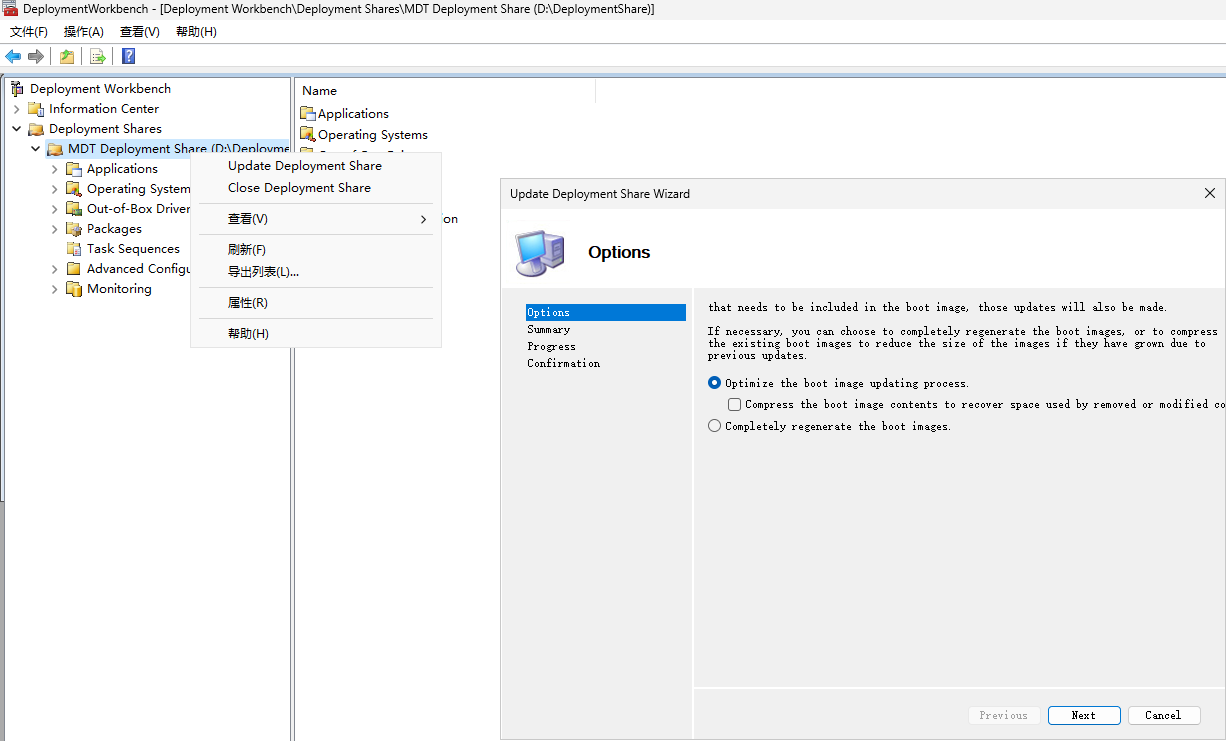Image resolution: width=1226 pixels, height=741 pixels.
Task: Click the blue Back arrow toolbar icon
Action: 13,56
